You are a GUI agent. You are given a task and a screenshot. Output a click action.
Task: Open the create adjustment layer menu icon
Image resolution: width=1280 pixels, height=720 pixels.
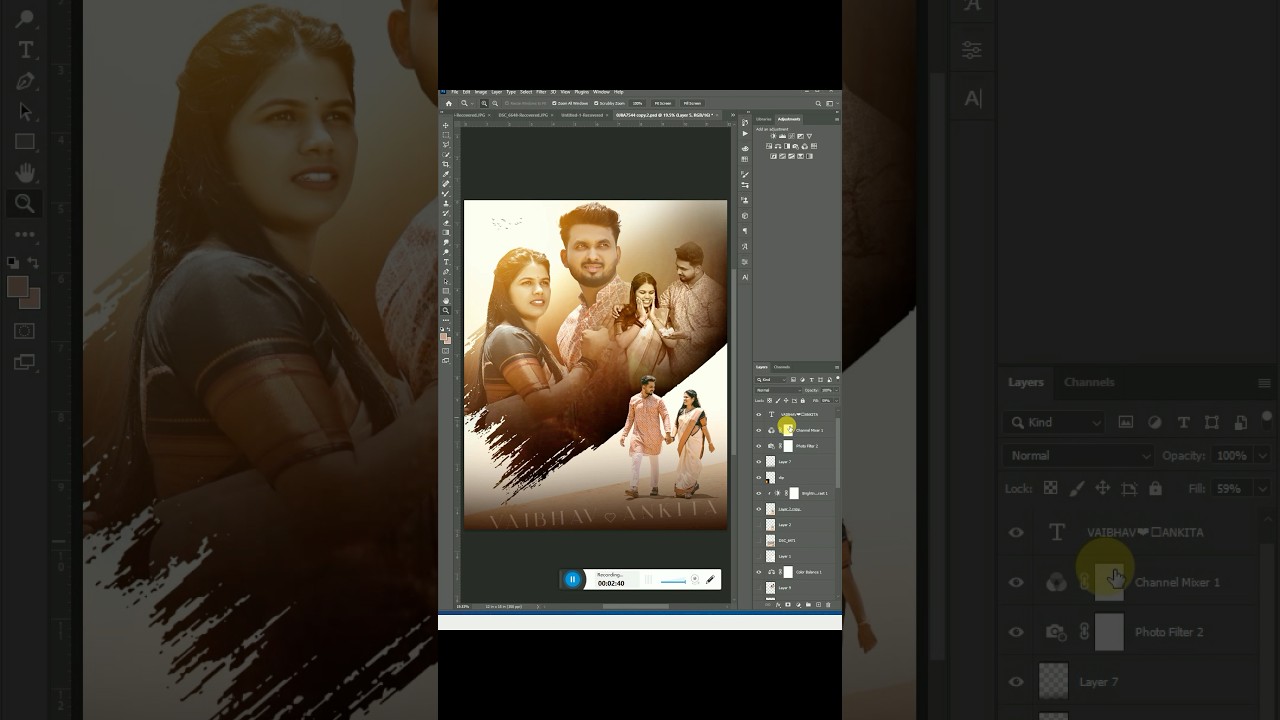pyautogui.click(x=799, y=605)
